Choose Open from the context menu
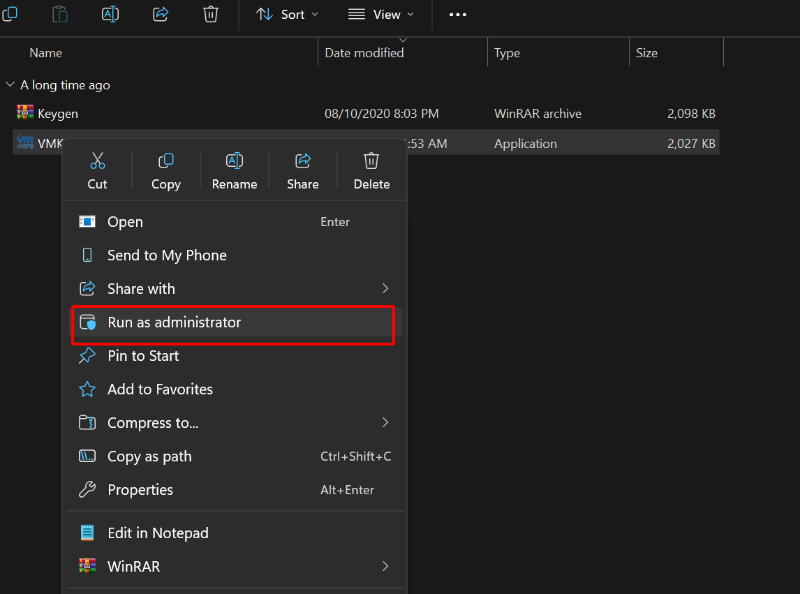The height and width of the screenshot is (594, 800). coord(125,222)
